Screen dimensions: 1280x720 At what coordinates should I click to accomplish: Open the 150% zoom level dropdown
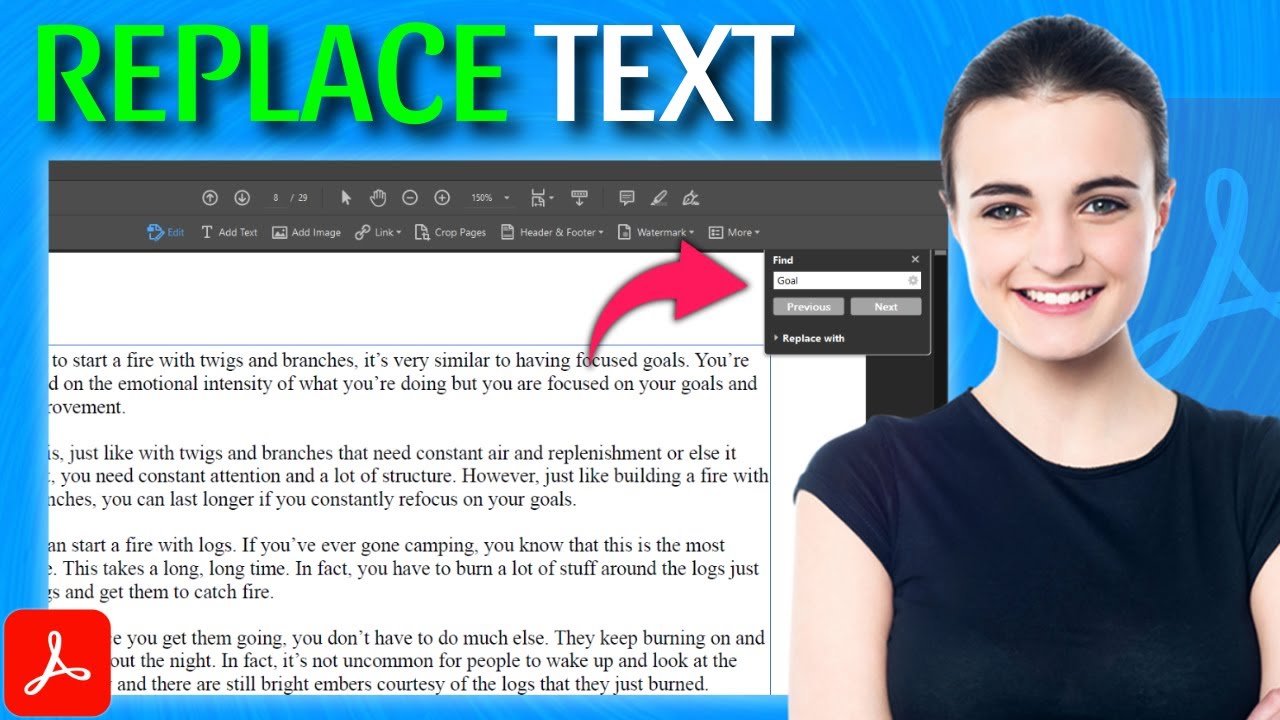(x=490, y=198)
